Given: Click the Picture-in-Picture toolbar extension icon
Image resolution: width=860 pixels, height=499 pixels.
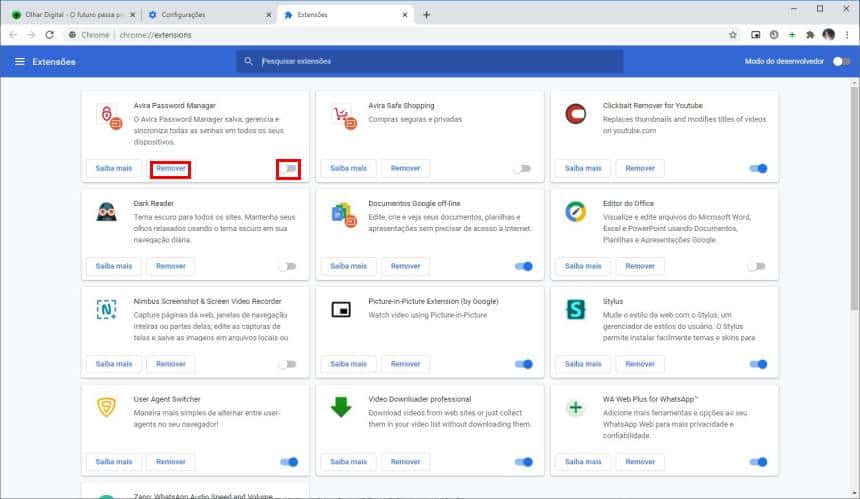Looking at the screenshot, I should 755,35.
